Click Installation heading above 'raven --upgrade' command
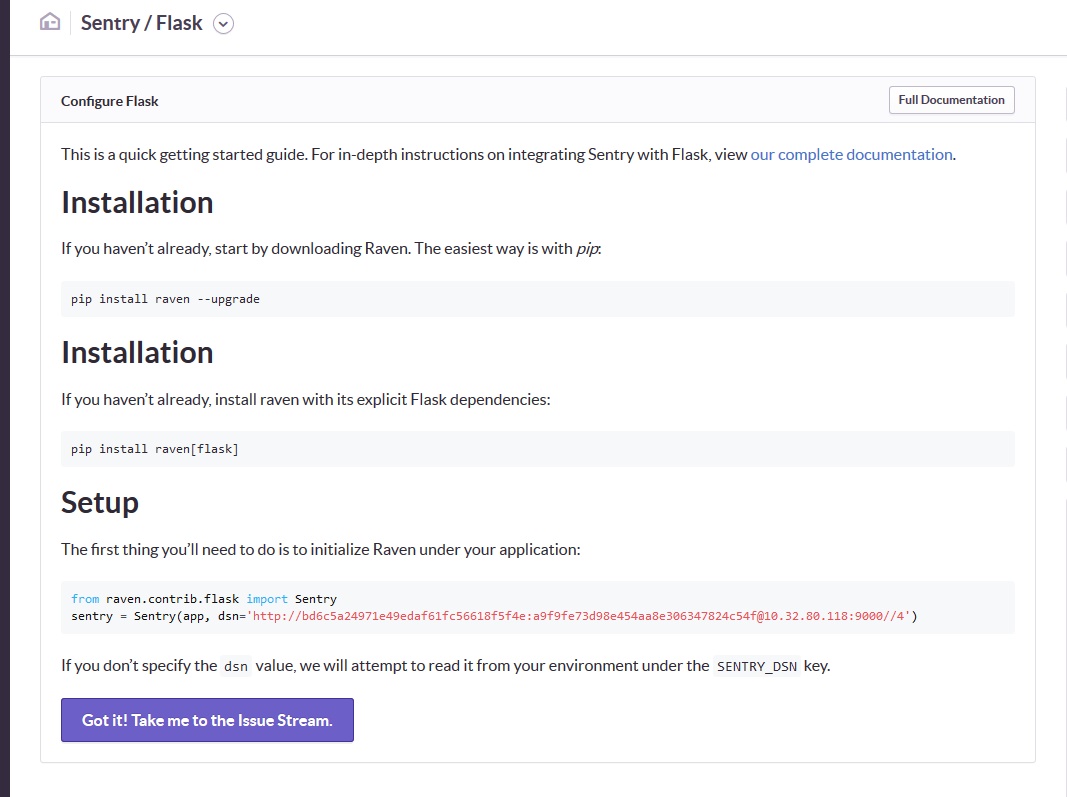Screen dimensions: 1067x797 click(137, 203)
